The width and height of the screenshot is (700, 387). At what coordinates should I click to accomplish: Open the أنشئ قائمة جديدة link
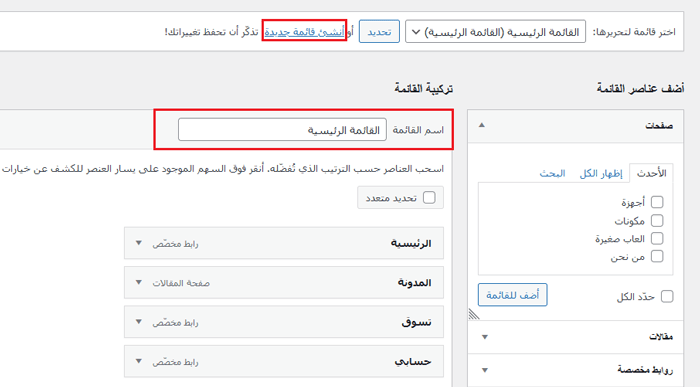pos(304,32)
